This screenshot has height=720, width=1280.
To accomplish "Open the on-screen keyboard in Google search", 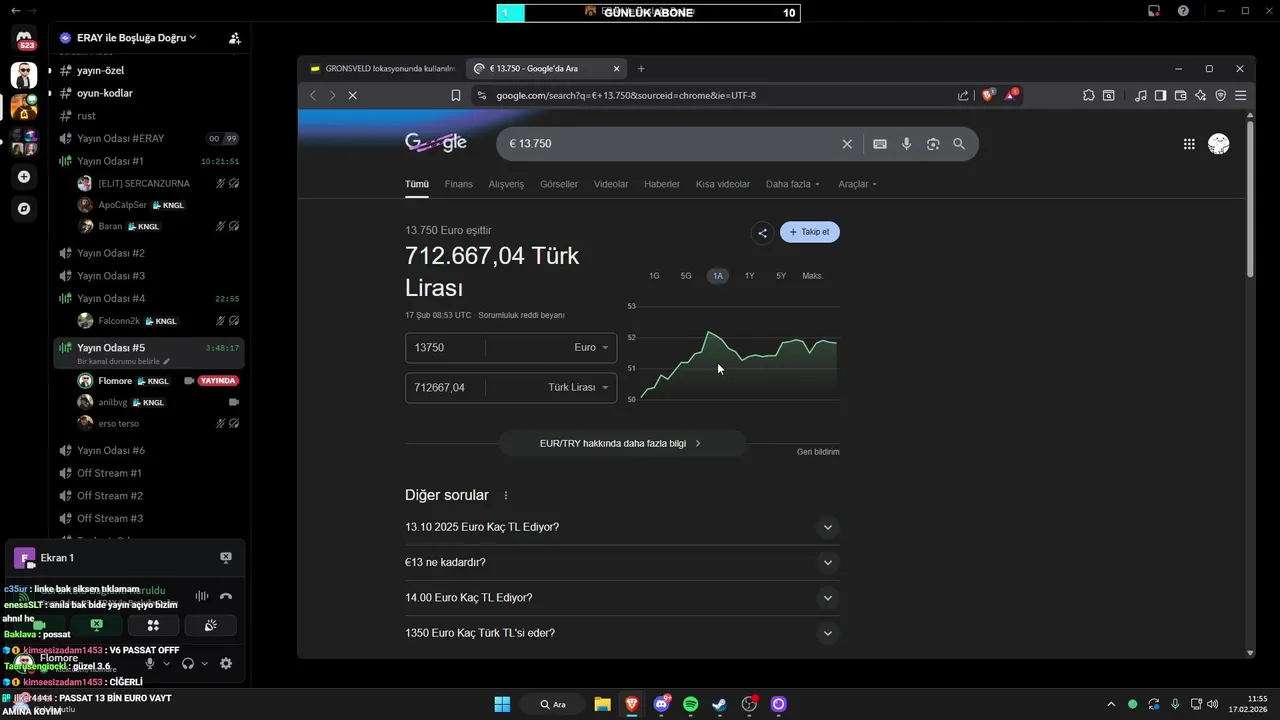I will point(880,144).
